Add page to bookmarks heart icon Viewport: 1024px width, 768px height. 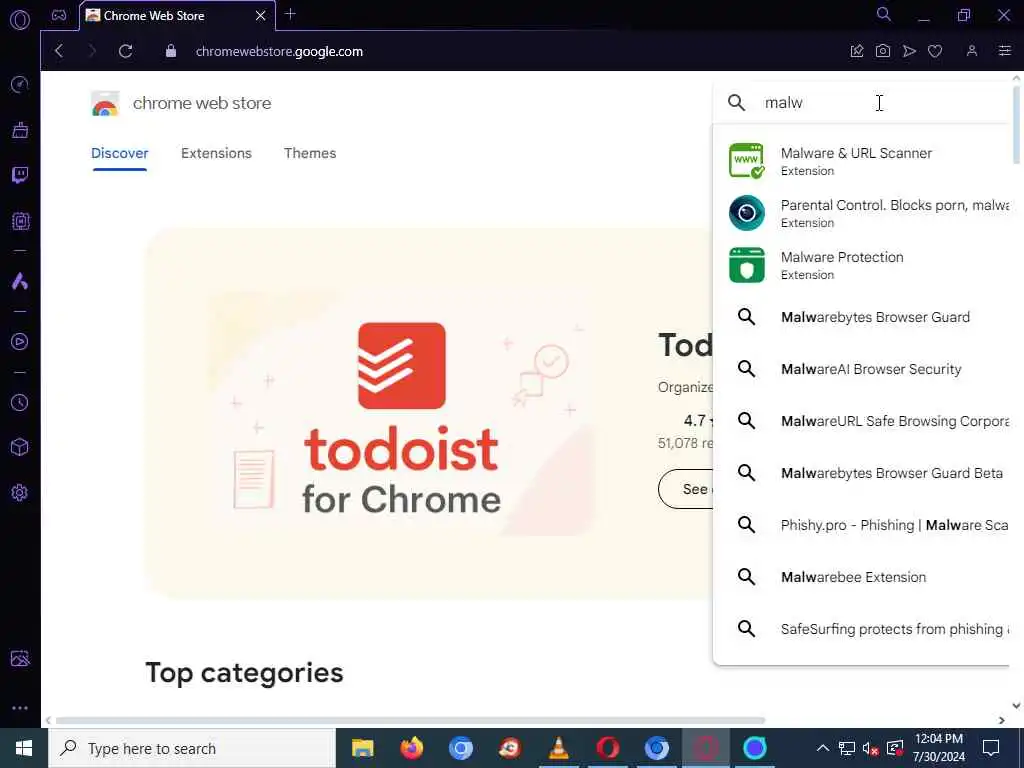coord(935,51)
